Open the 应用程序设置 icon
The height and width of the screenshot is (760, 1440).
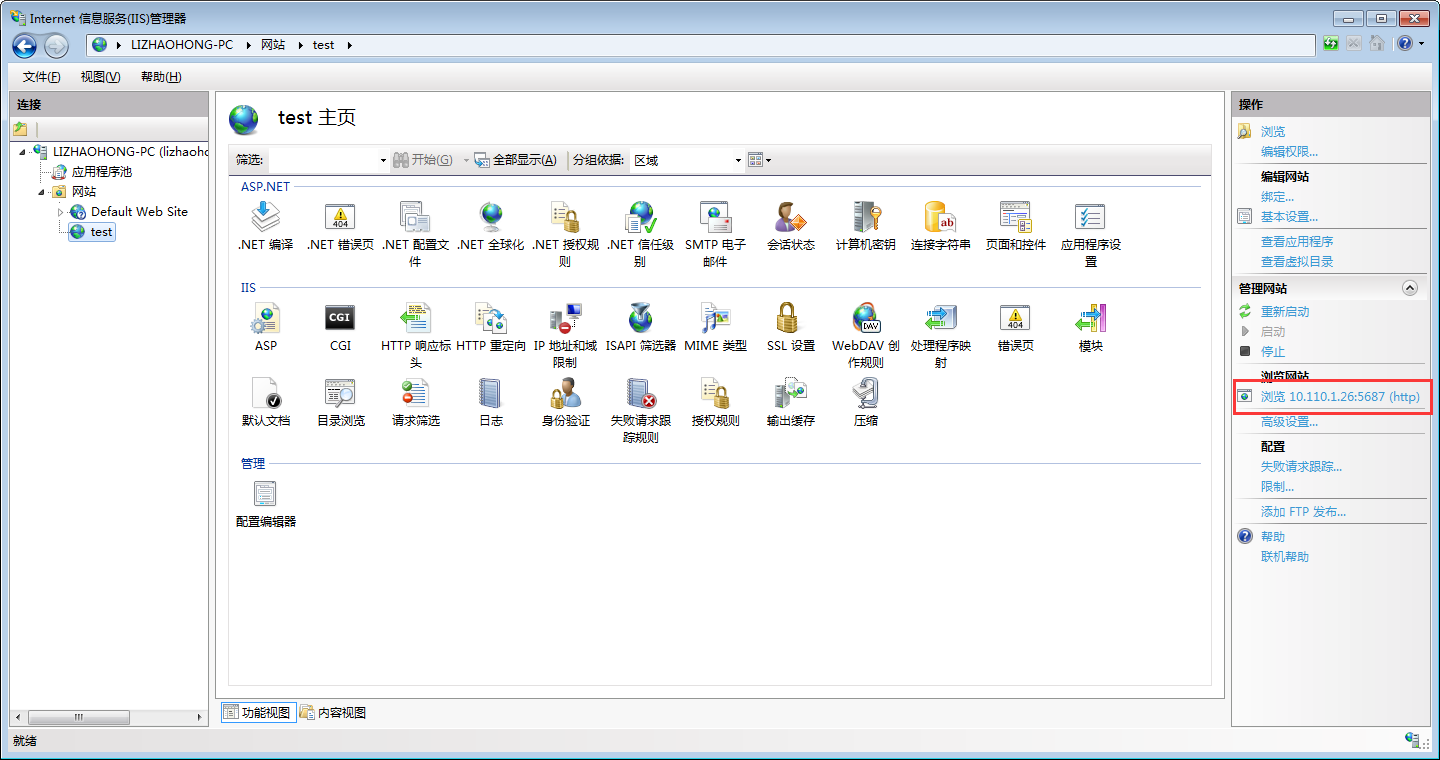[1090, 217]
